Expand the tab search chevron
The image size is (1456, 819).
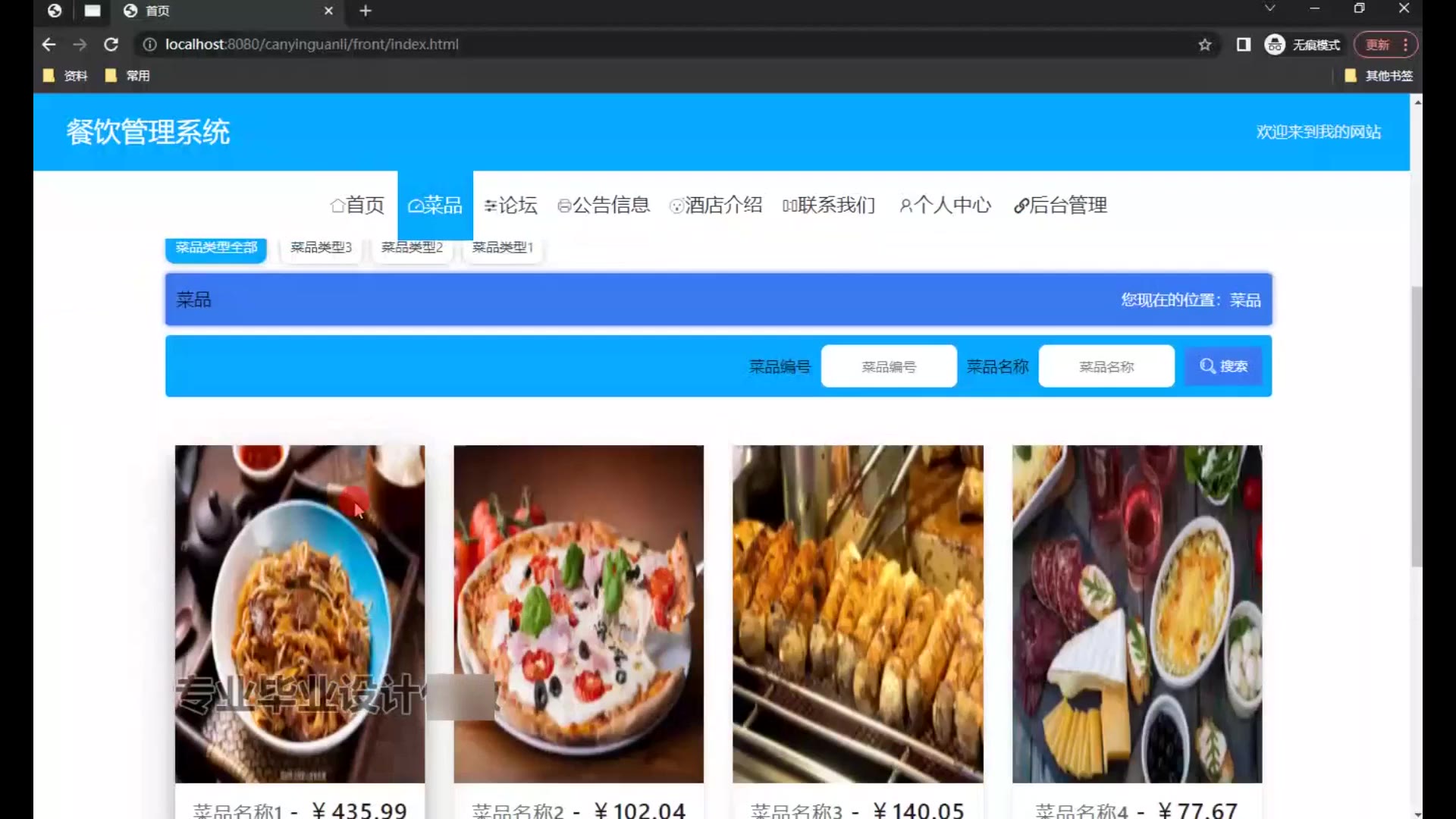tap(1270, 8)
